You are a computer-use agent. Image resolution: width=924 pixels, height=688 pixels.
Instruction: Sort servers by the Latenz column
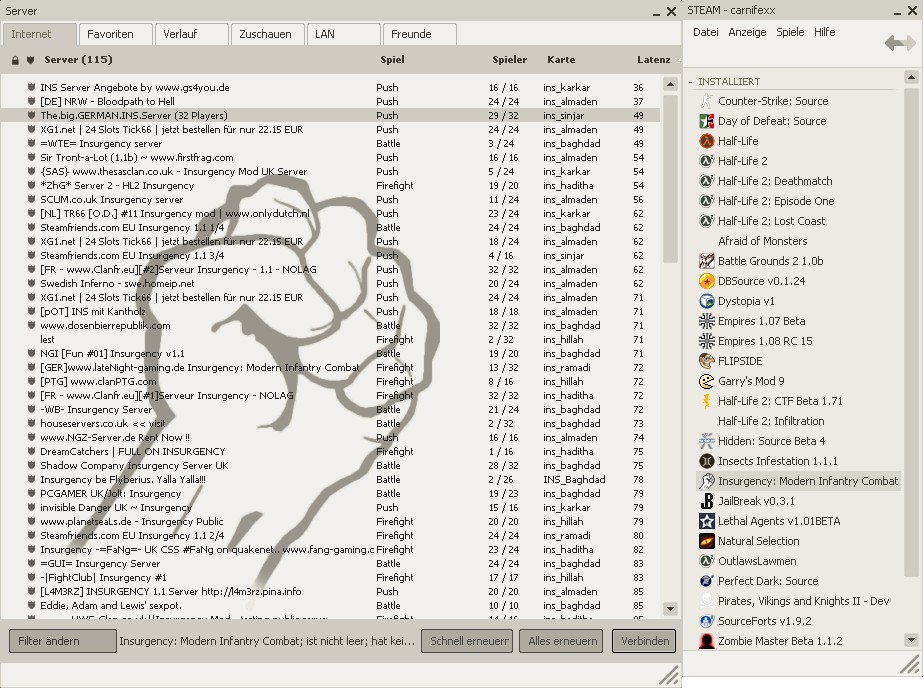click(x=654, y=59)
